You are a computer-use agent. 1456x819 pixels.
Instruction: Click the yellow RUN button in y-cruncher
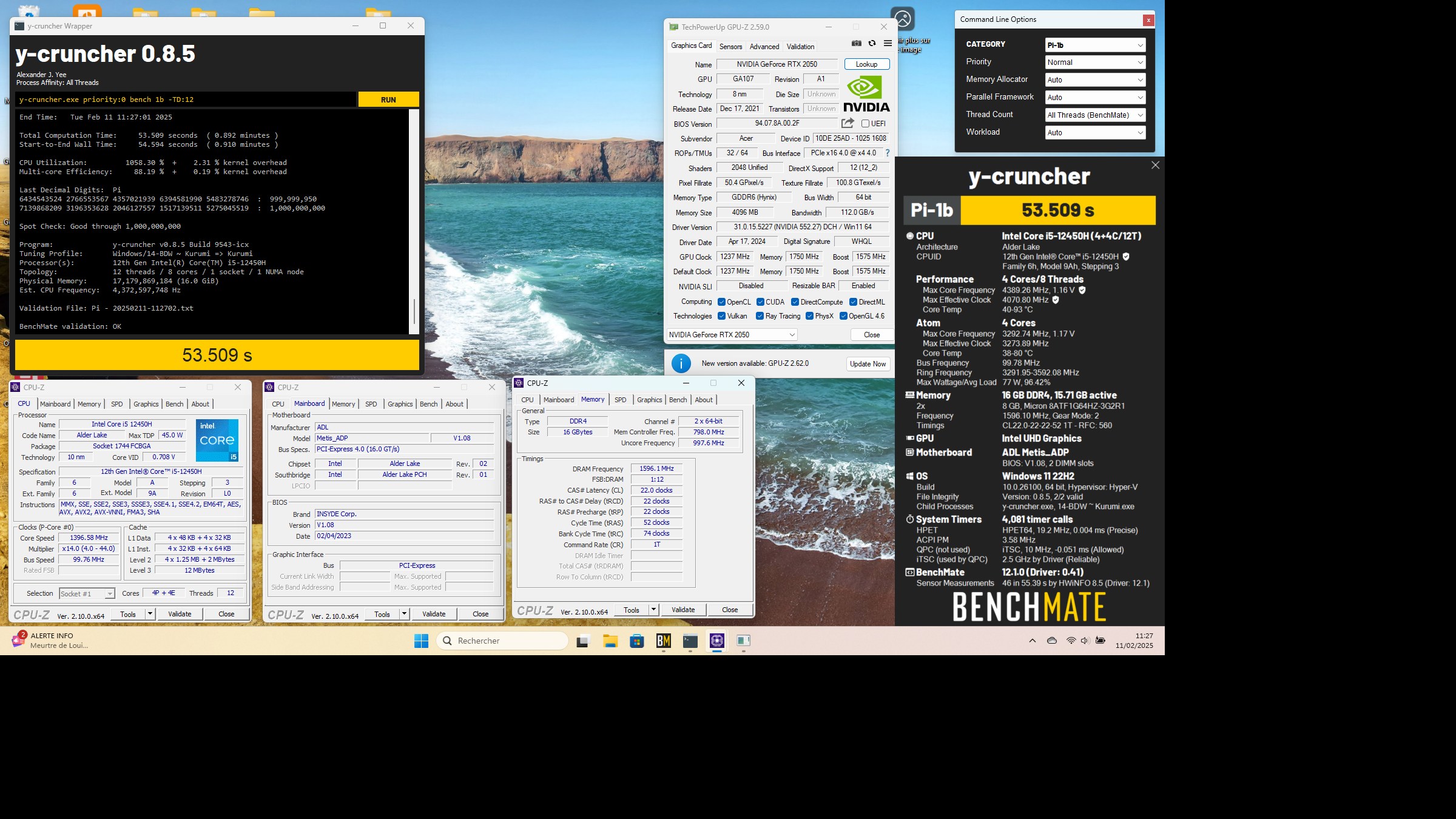[388, 99]
